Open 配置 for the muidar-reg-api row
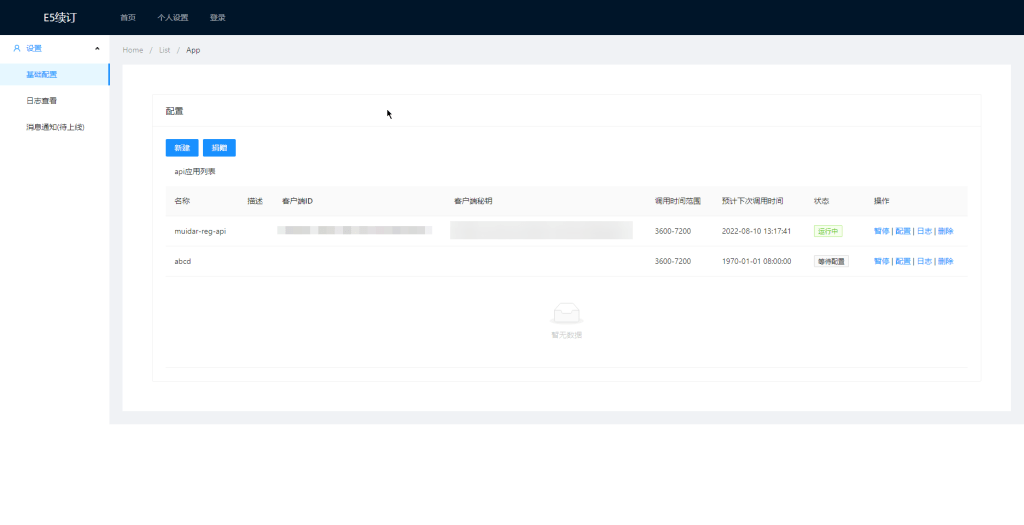 coord(903,231)
